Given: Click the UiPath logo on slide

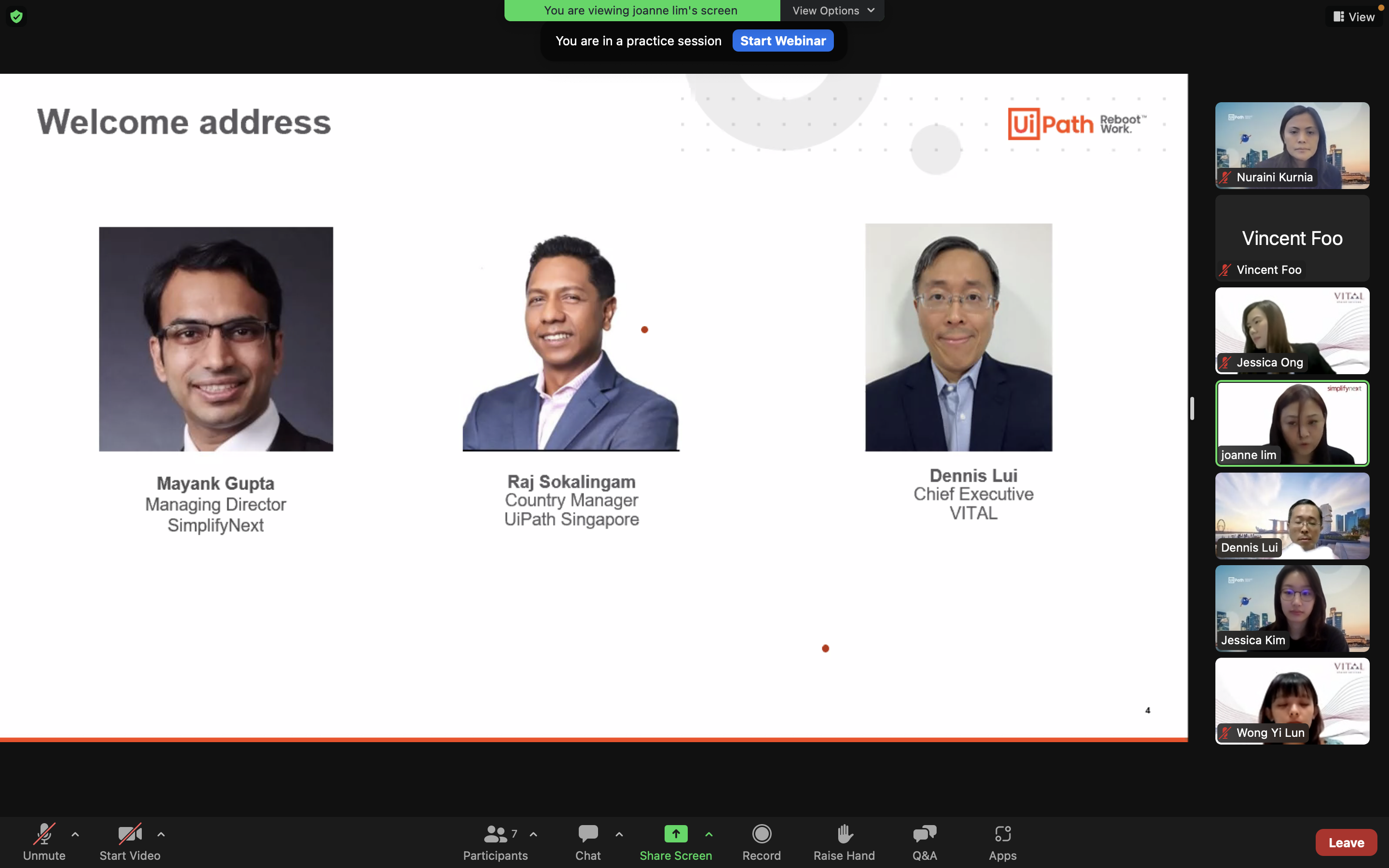Looking at the screenshot, I should (x=1077, y=124).
